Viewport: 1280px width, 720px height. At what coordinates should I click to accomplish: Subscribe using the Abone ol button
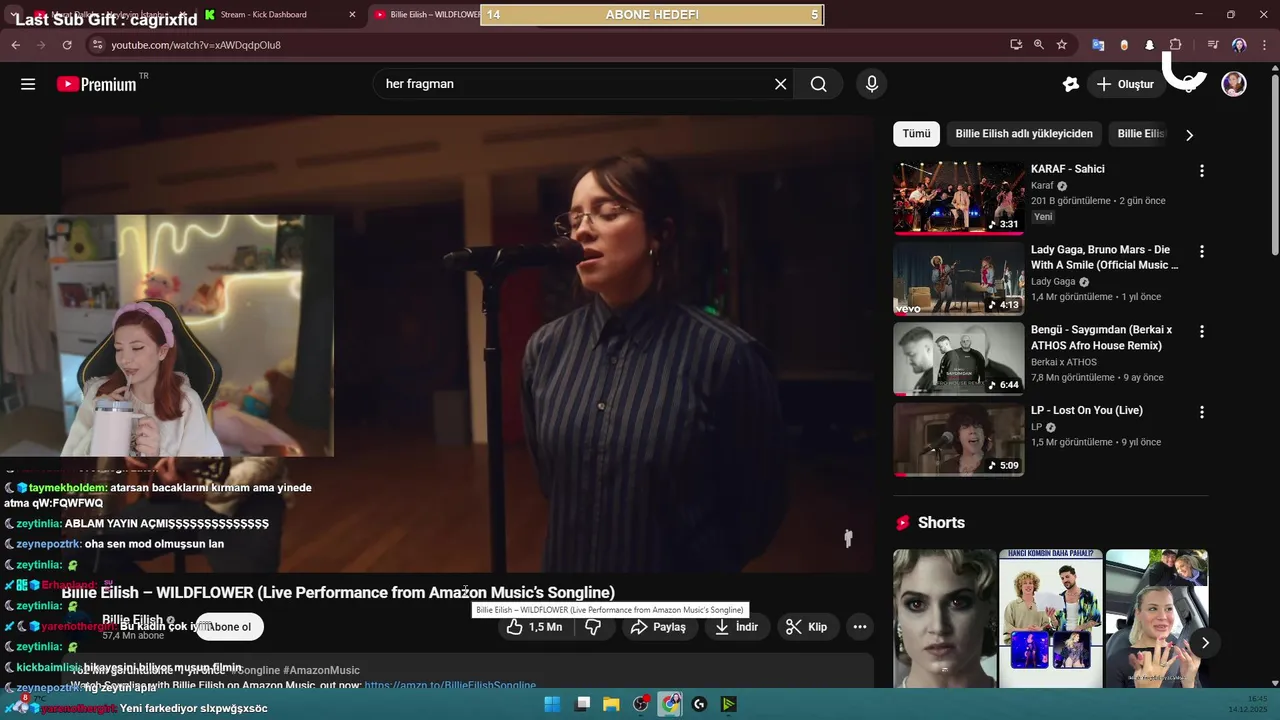[230, 627]
